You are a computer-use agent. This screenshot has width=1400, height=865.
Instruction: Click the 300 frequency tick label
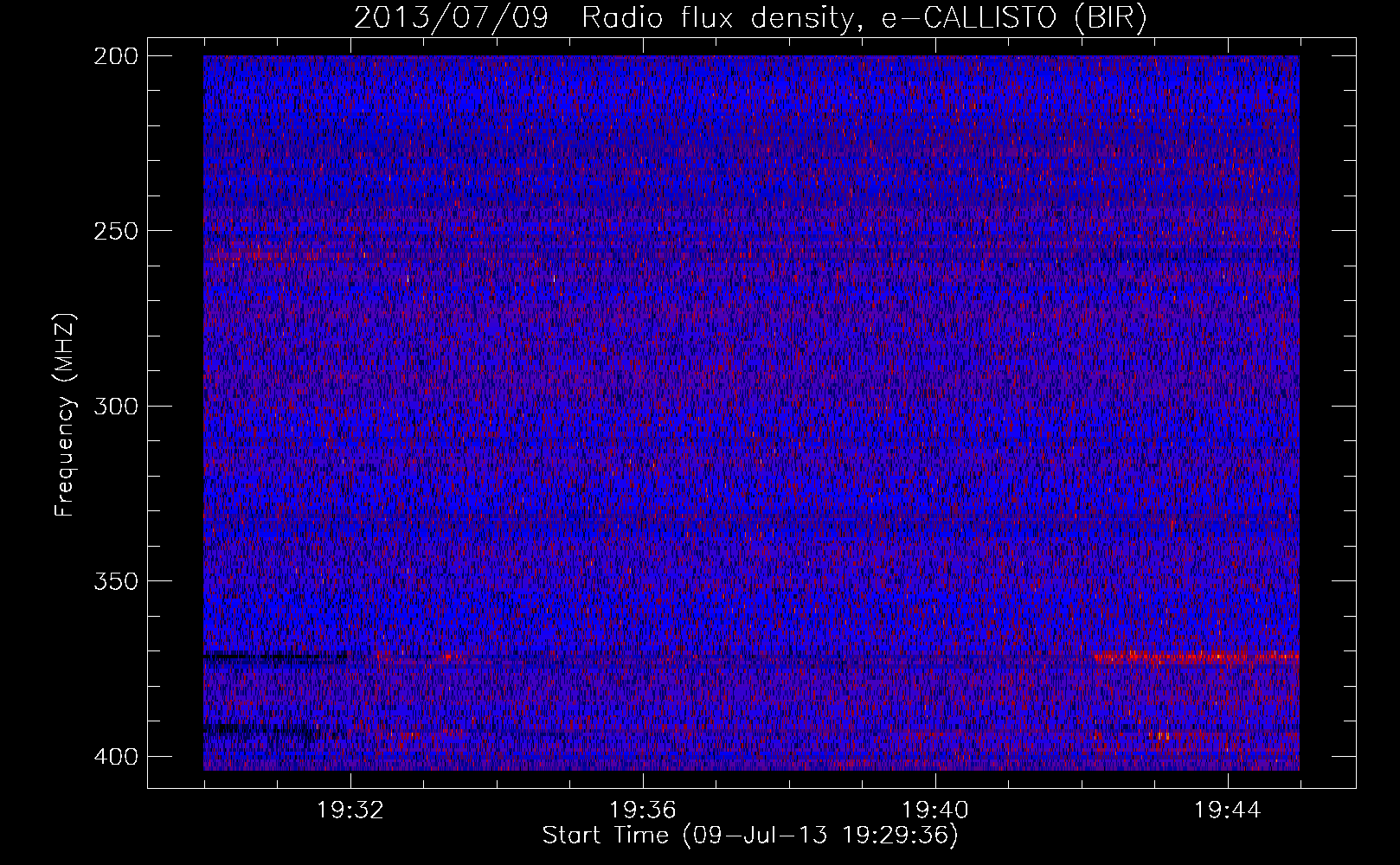click(116, 406)
